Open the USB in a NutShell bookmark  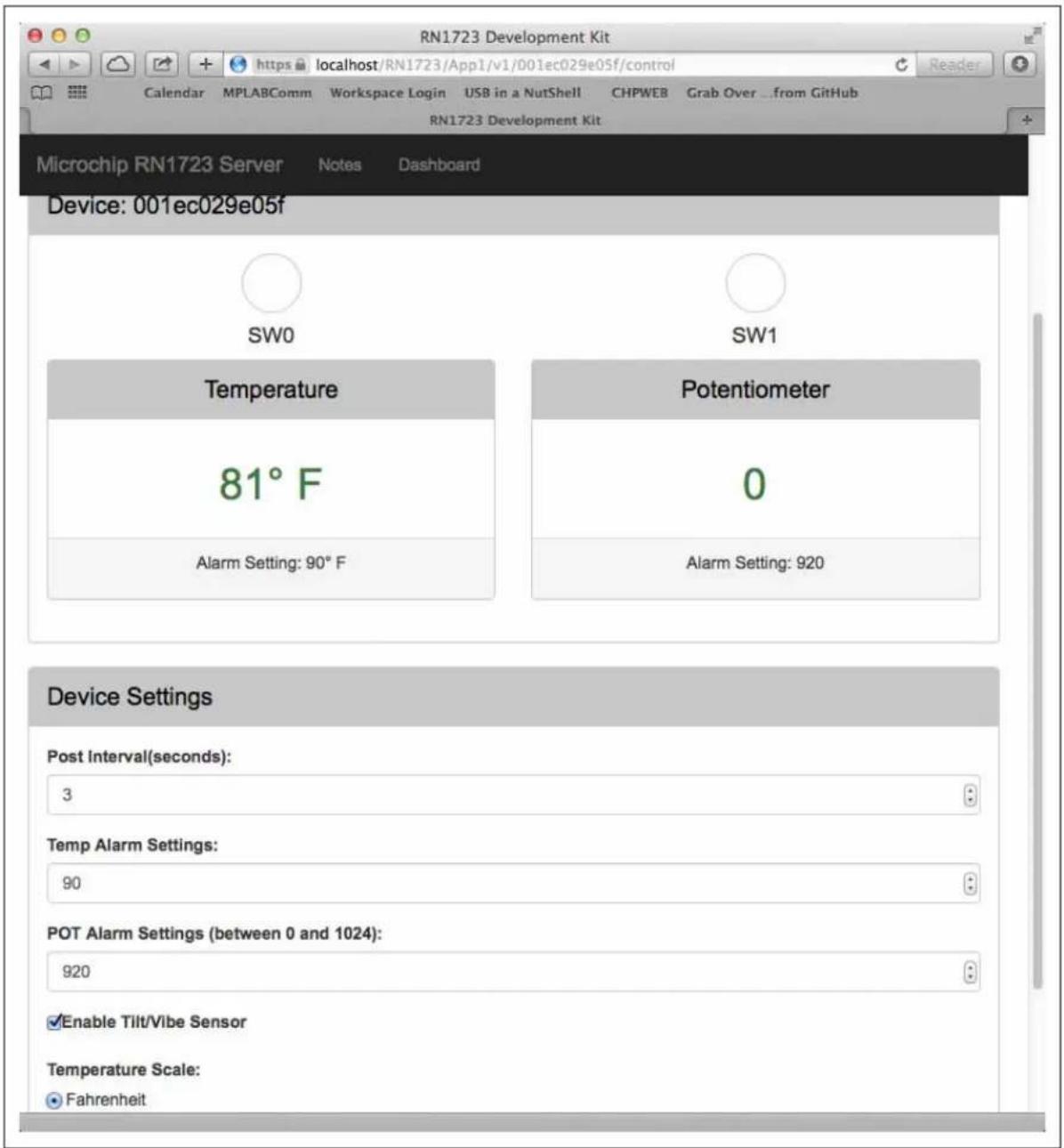(522, 93)
